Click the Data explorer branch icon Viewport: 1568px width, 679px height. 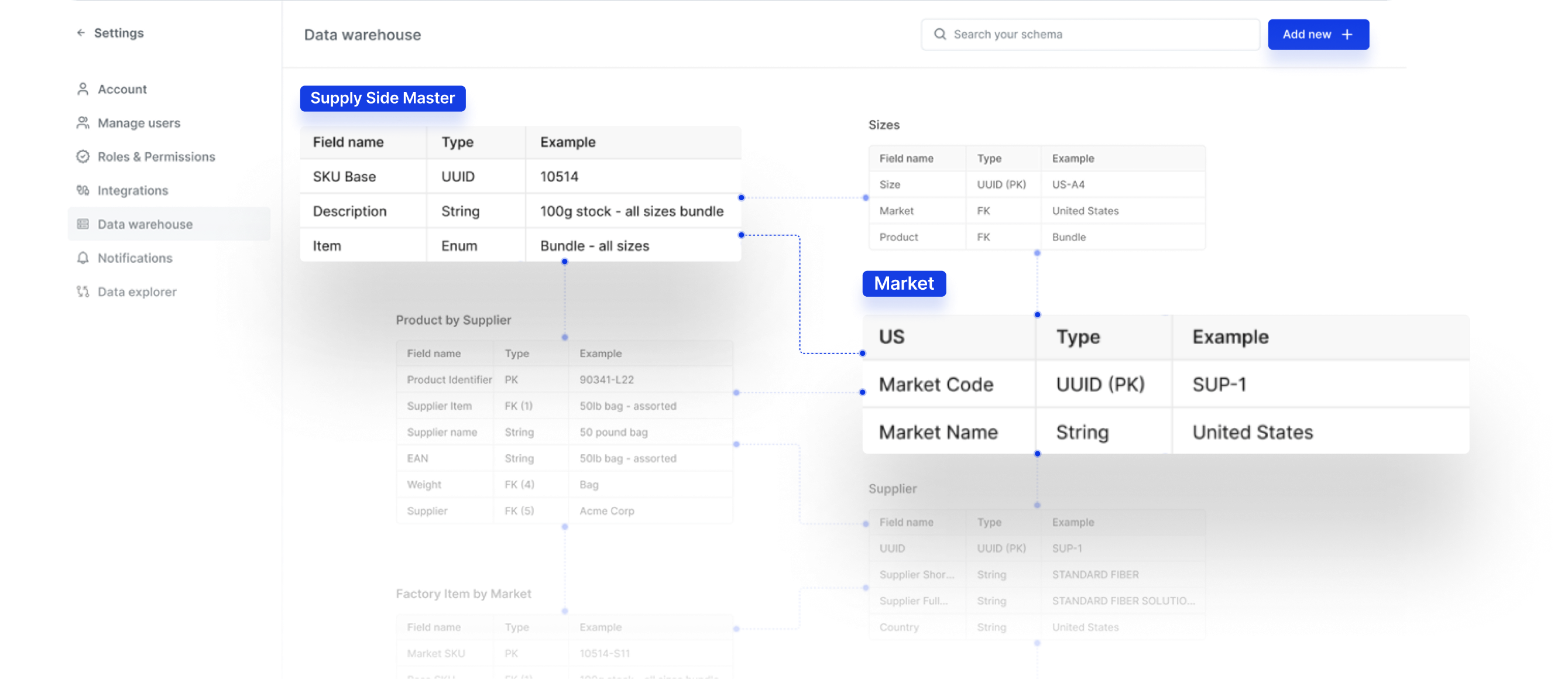(83, 292)
